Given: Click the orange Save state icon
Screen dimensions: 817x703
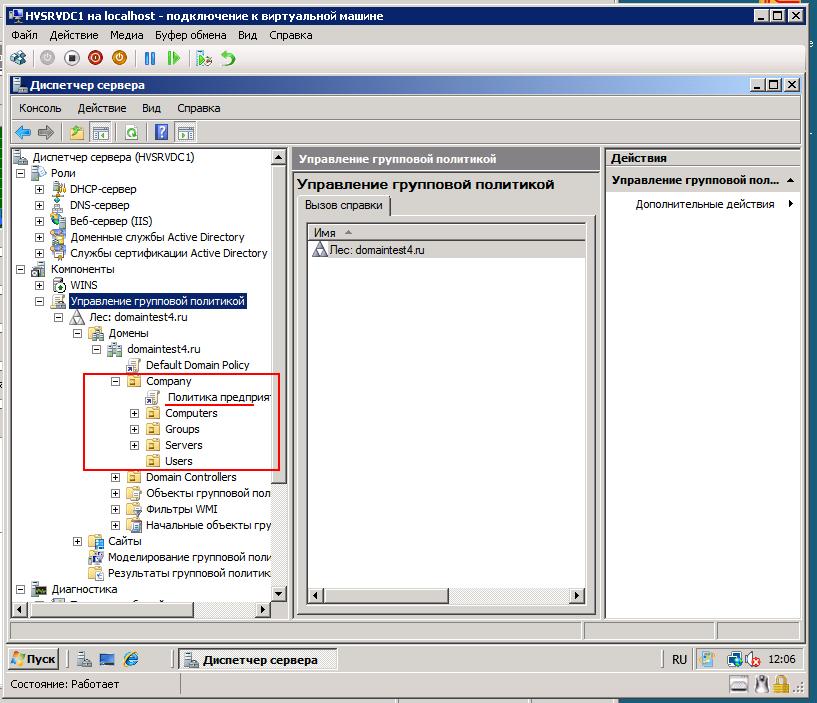Looking at the screenshot, I should click(119, 58).
